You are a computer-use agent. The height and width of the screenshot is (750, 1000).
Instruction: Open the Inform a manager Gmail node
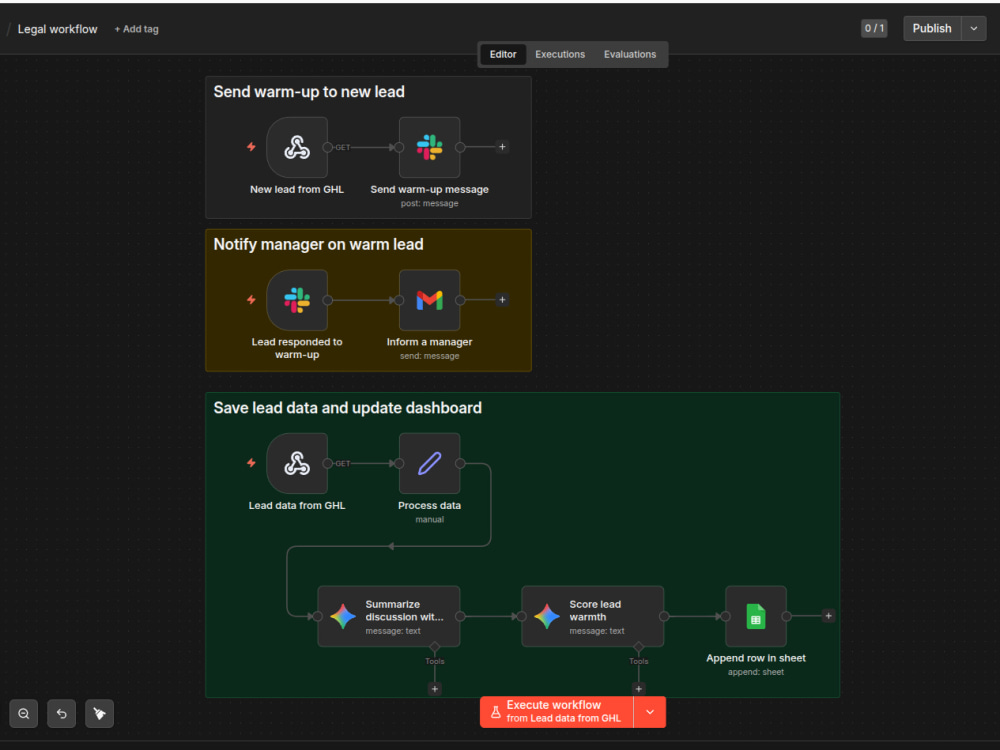coord(429,300)
